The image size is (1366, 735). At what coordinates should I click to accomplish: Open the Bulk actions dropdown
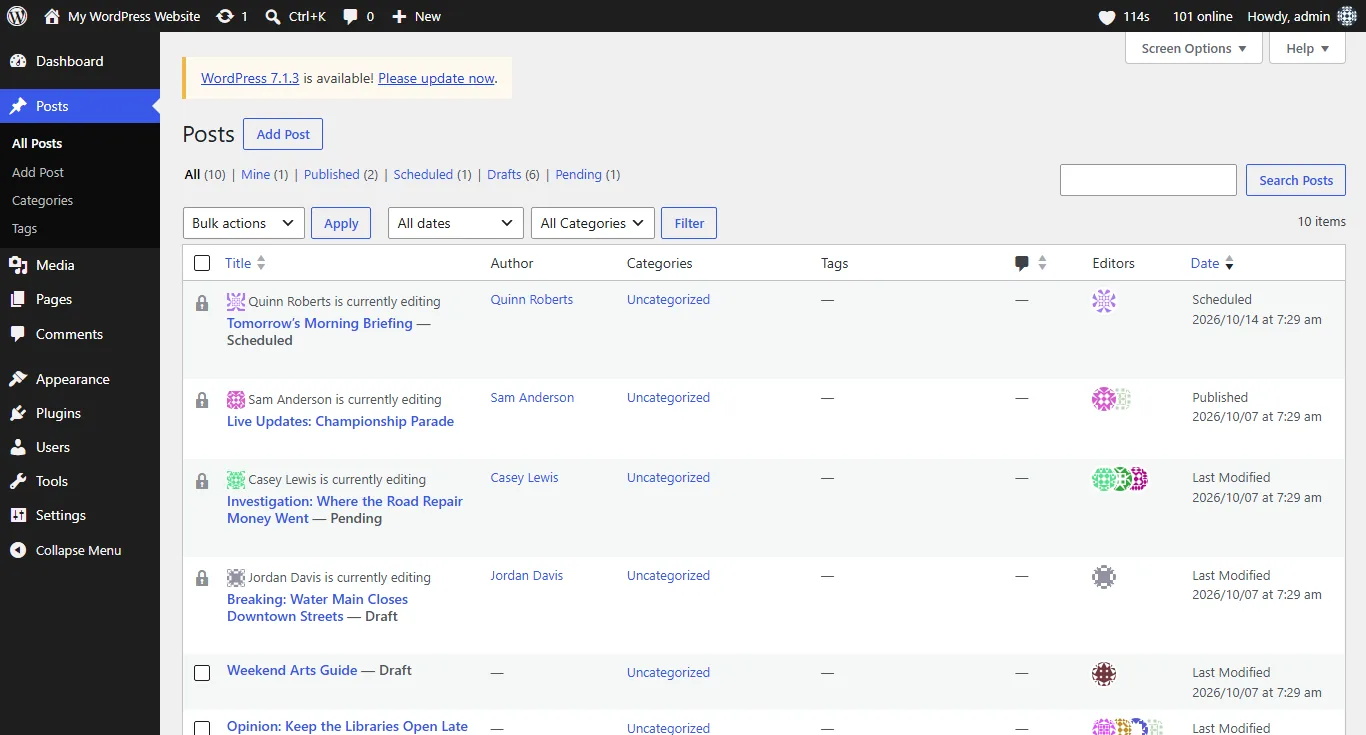pos(244,223)
